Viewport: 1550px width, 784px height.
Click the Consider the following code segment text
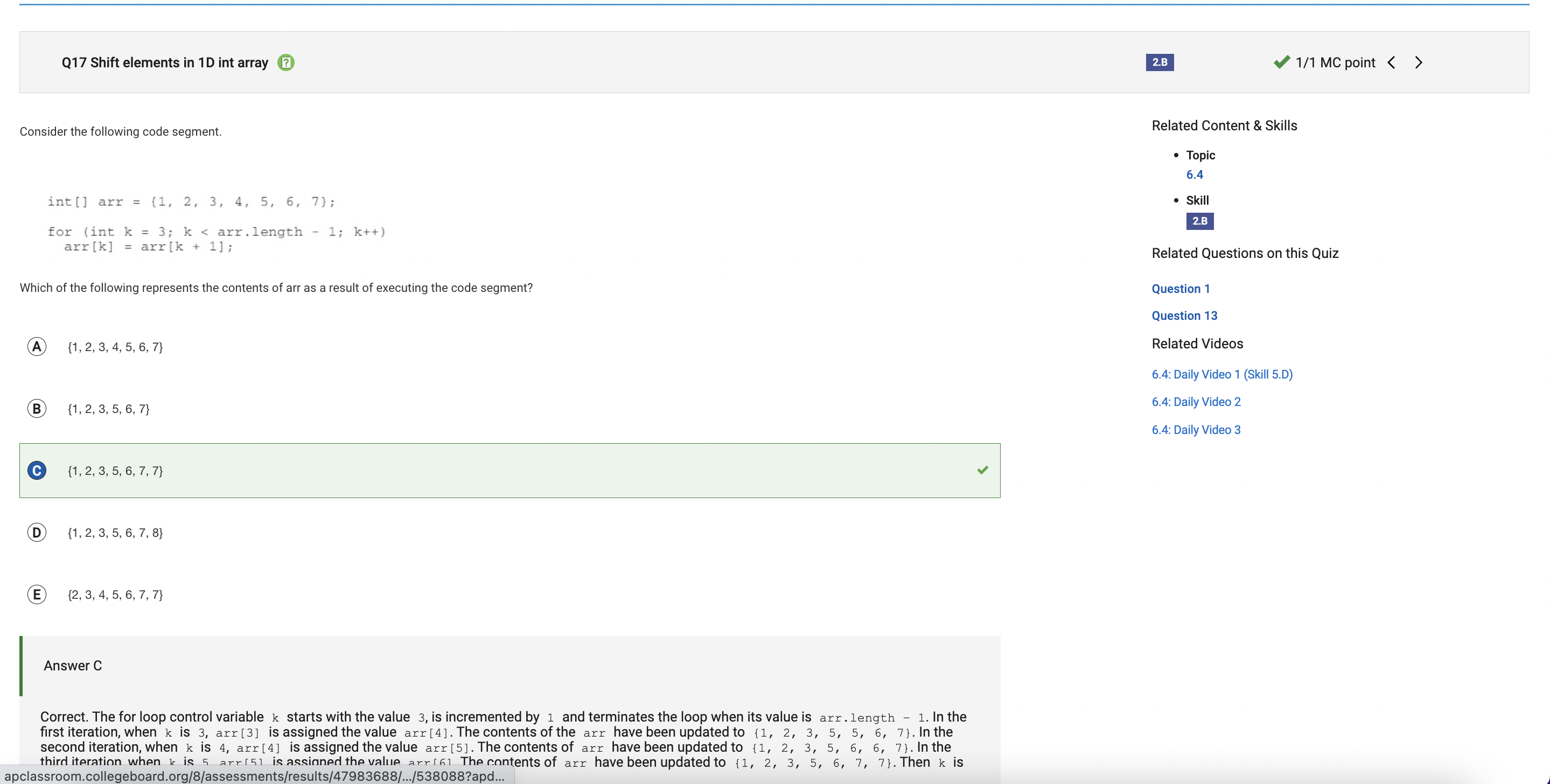pos(120,131)
